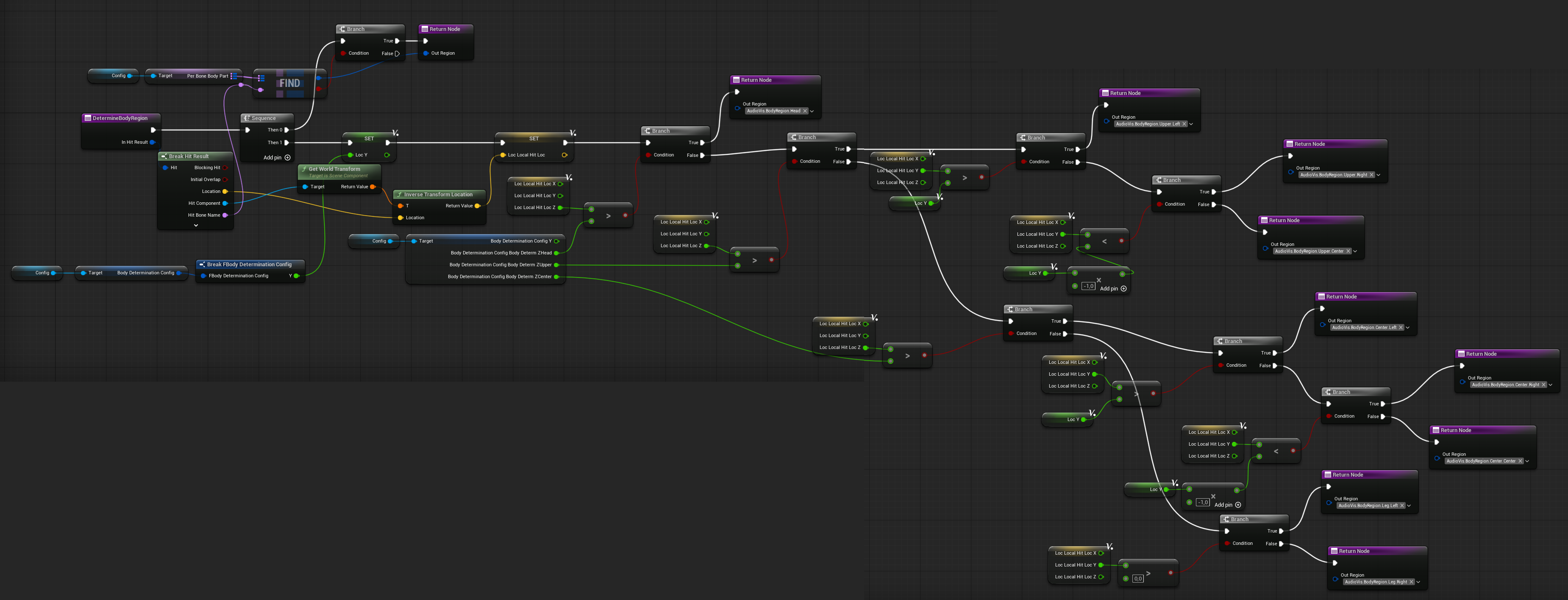Remove the AudioVis.BodyRegion.Leg.Right tag via X
Screen dimensions: 1568x600
1411,582
